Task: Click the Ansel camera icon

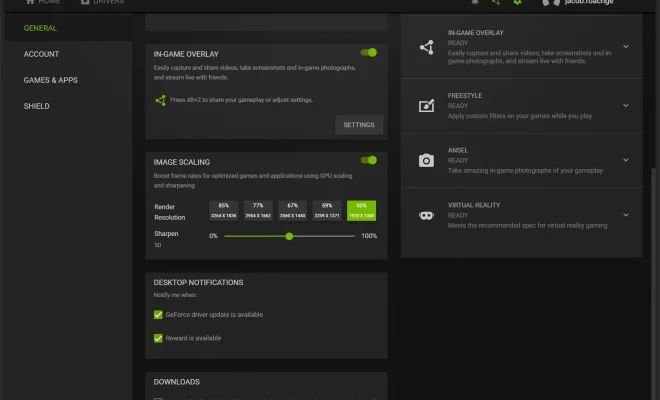Action: coord(426,160)
